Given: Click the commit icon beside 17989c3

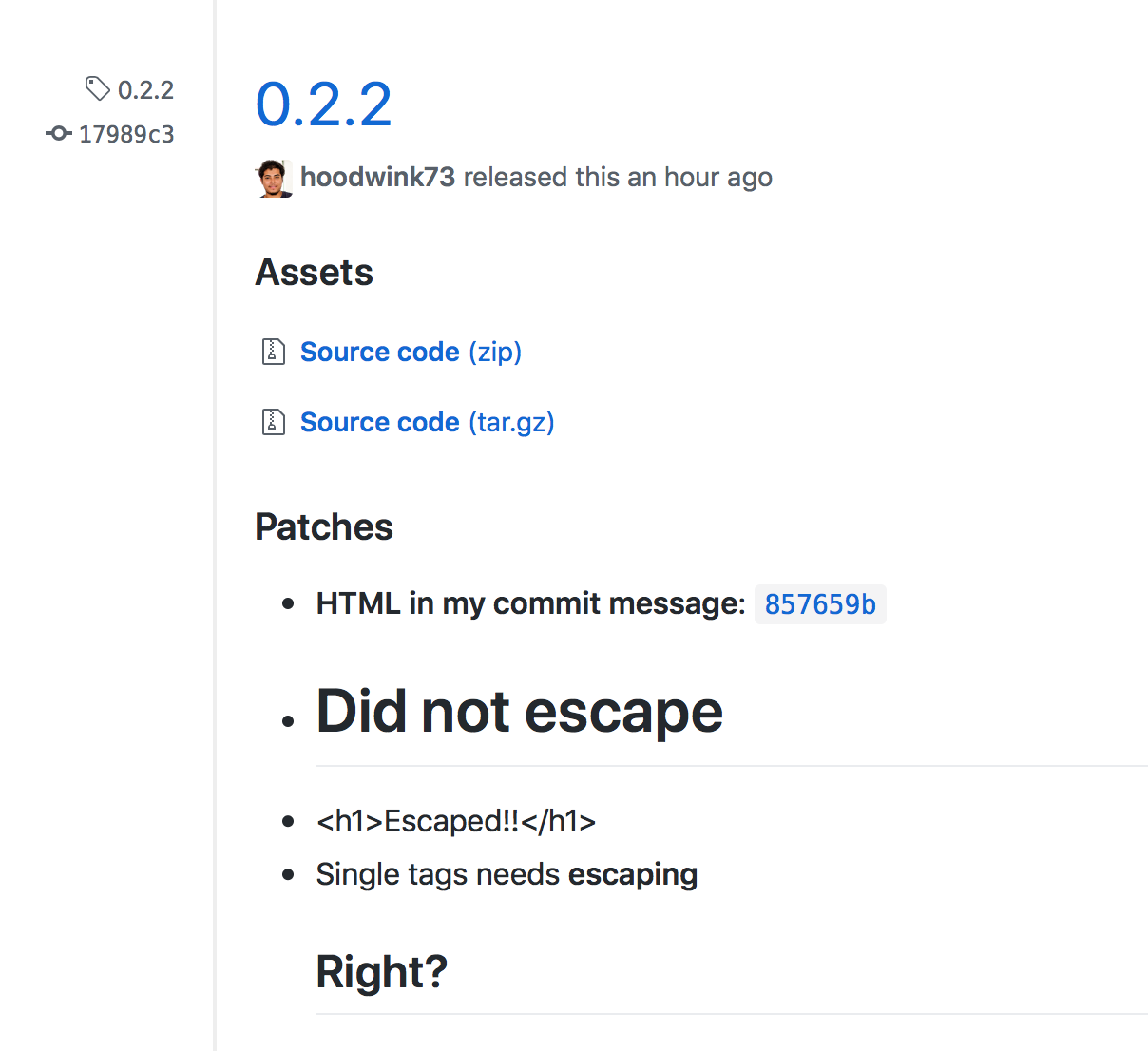Looking at the screenshot, I should (x=58, y=134).
